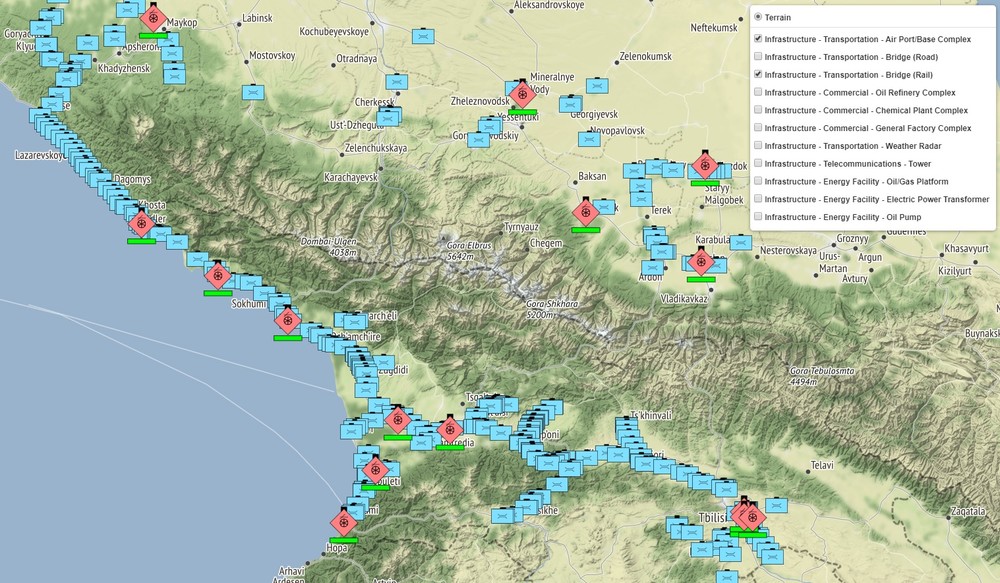The height and width of the screenshot is (583, 1000).
Task: Click the Karachayevsk city label
Action: (x=351, y=177)
